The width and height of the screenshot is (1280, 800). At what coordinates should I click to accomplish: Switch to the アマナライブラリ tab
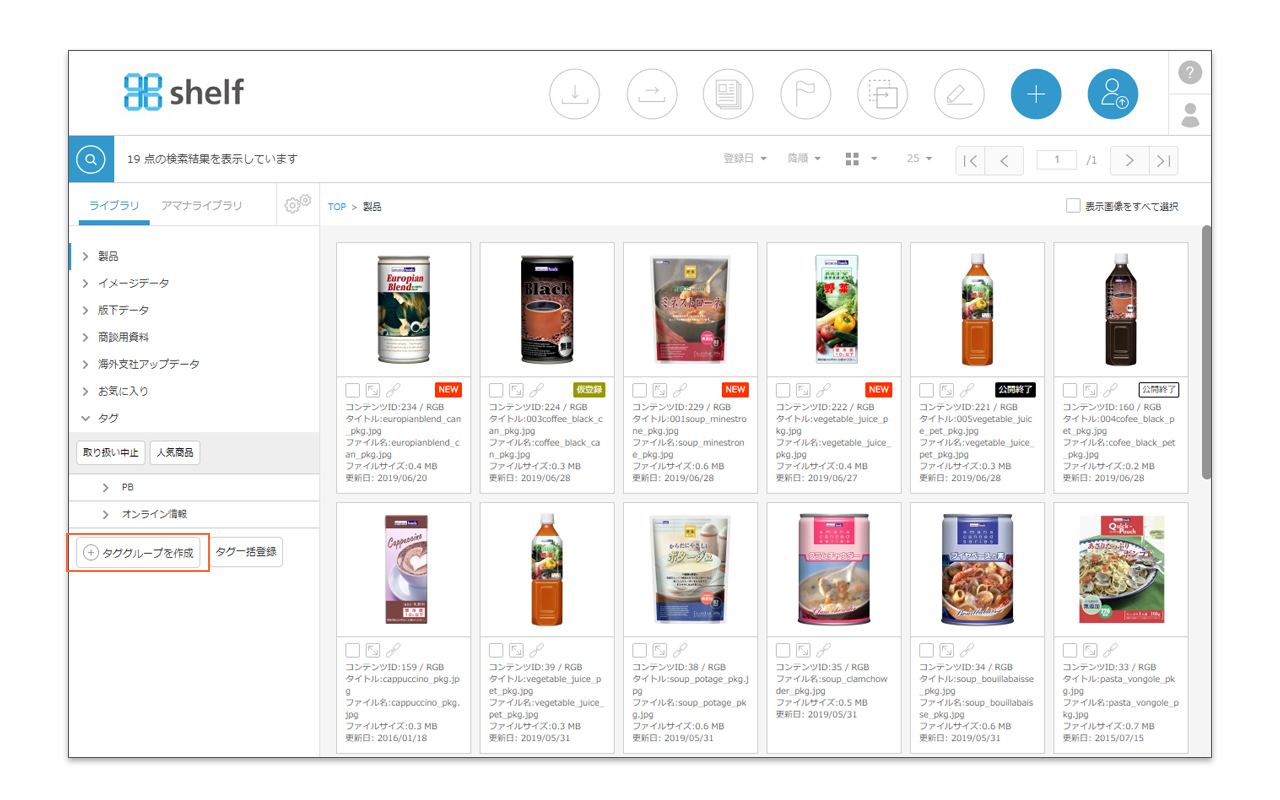pyautogui.click(x=202, y=205)
